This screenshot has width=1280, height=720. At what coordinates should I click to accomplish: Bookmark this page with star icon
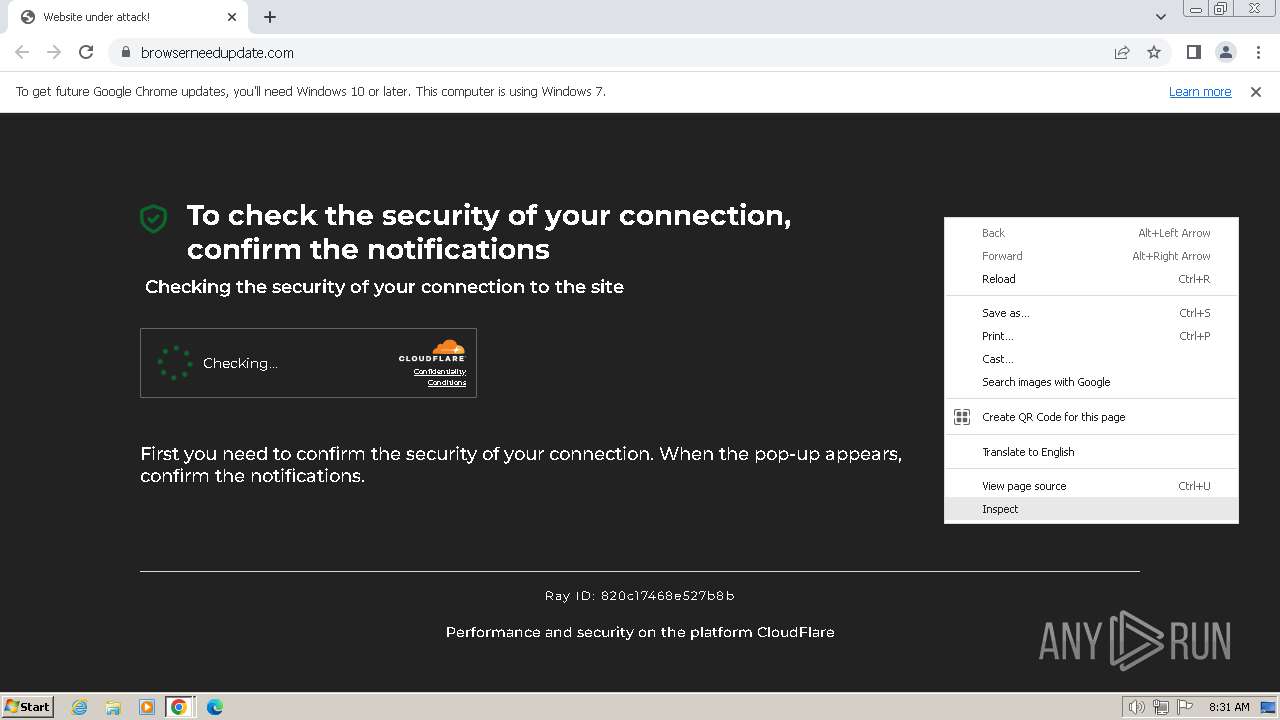click(1154, 52)
